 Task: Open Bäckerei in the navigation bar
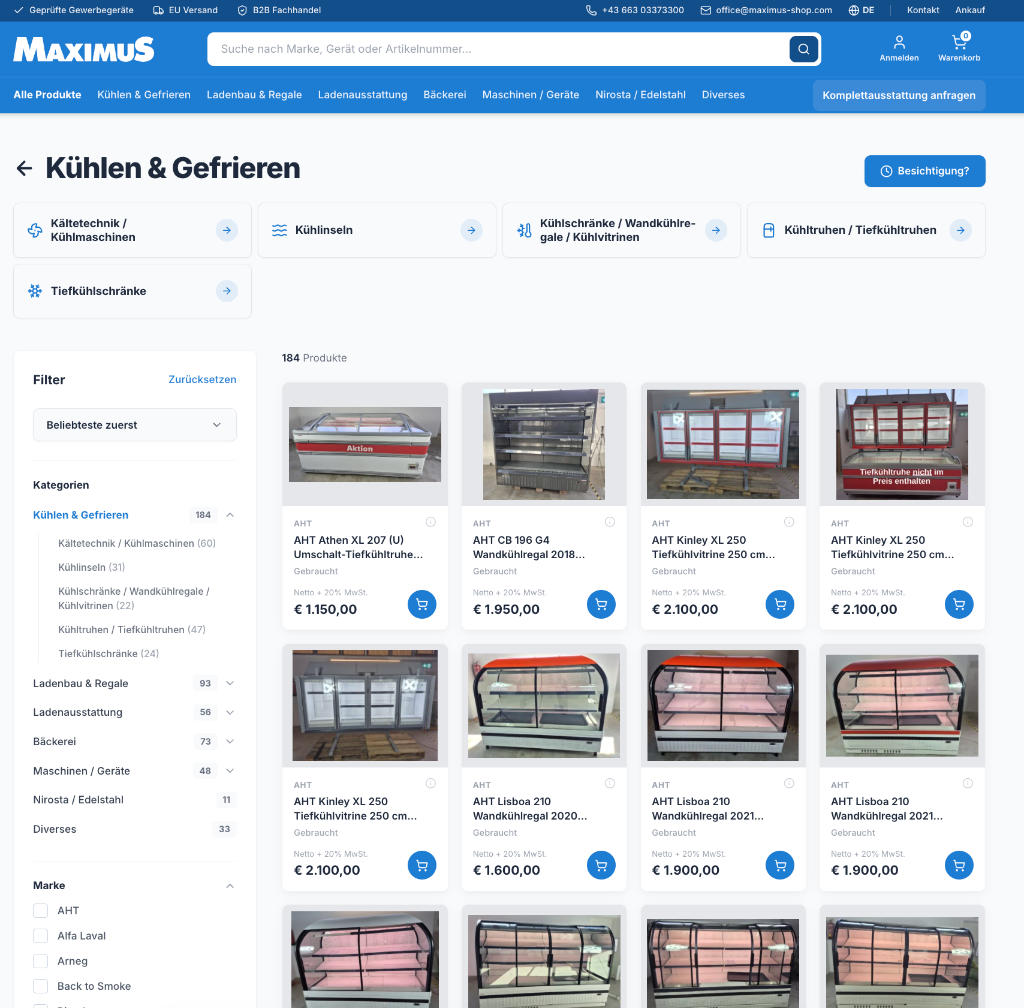445,95
